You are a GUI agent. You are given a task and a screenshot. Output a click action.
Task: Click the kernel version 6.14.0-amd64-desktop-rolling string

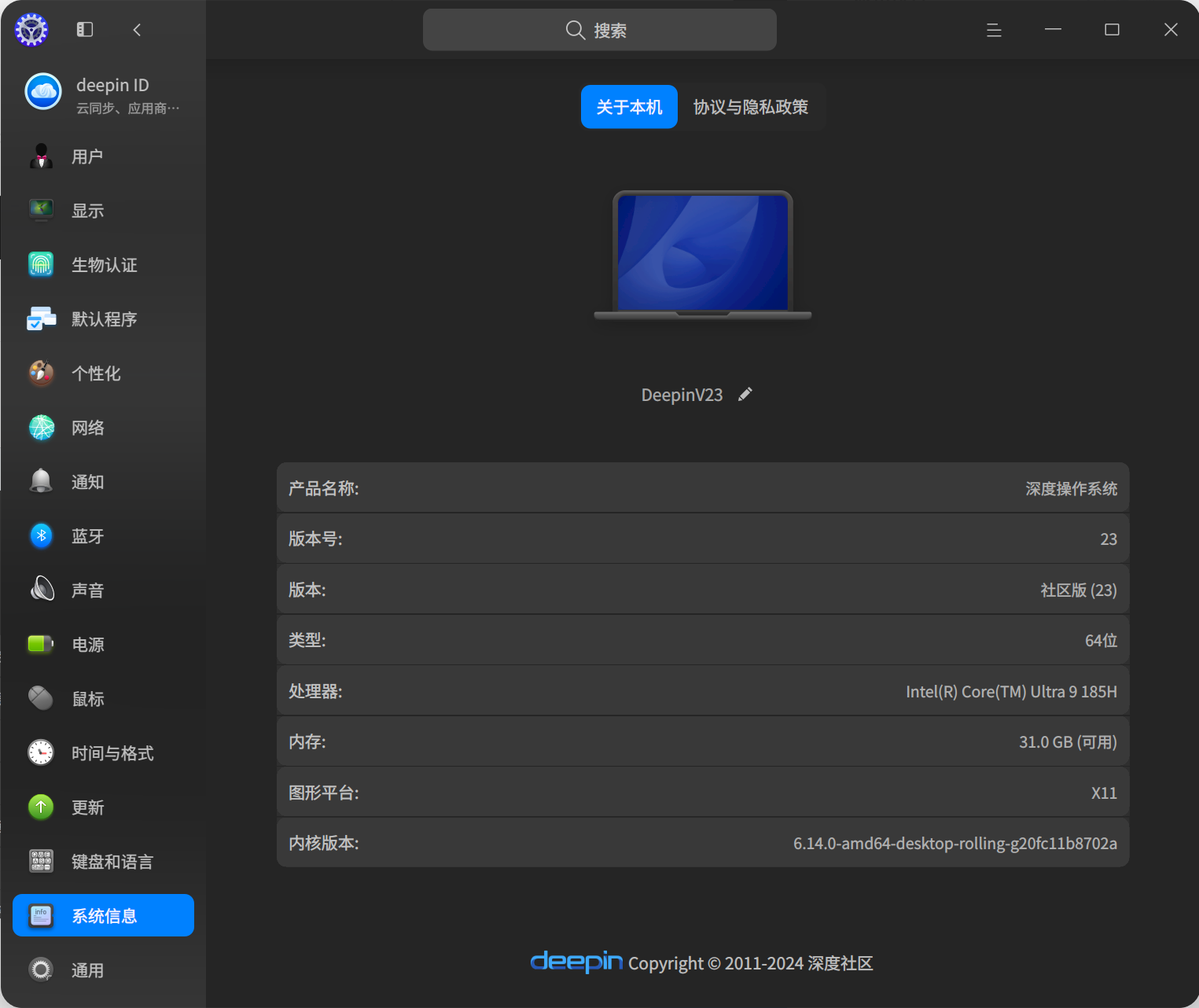click(x=954, y=843)
